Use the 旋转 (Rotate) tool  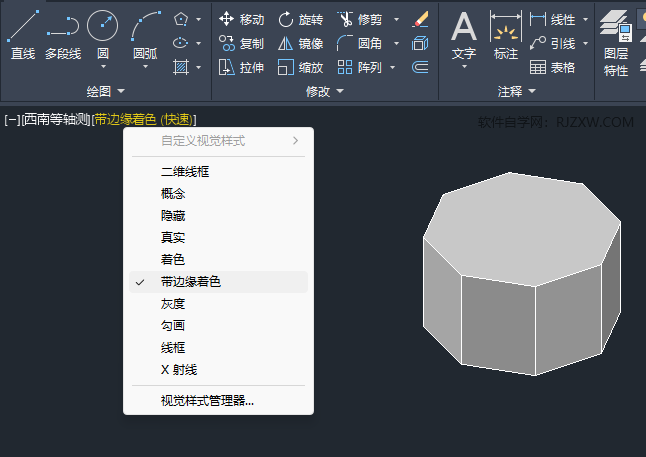[x=300, y=19]
